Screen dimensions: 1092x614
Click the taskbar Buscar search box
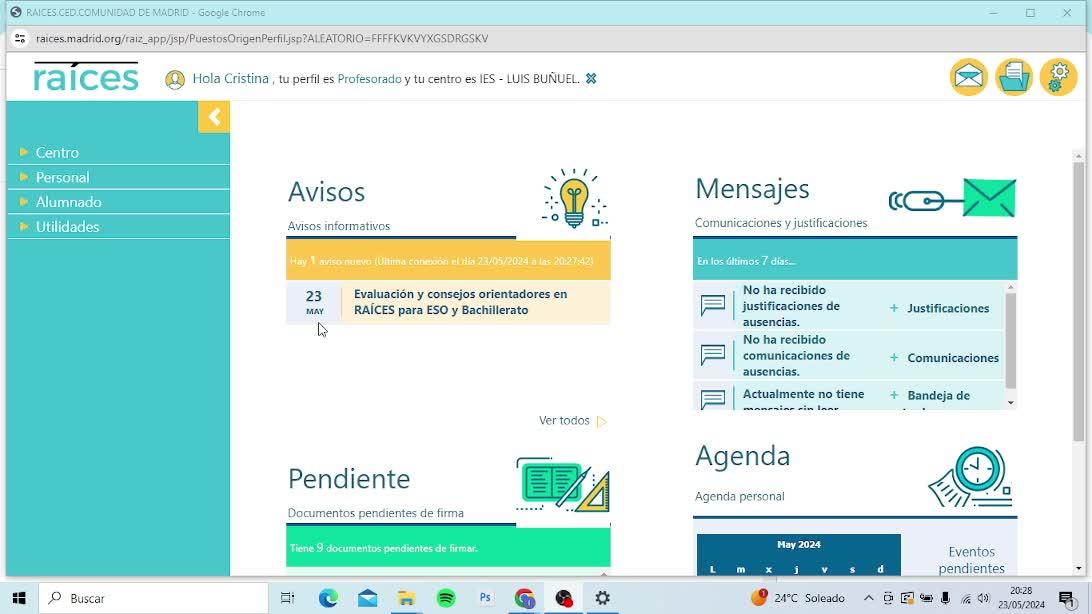(153, 598)
